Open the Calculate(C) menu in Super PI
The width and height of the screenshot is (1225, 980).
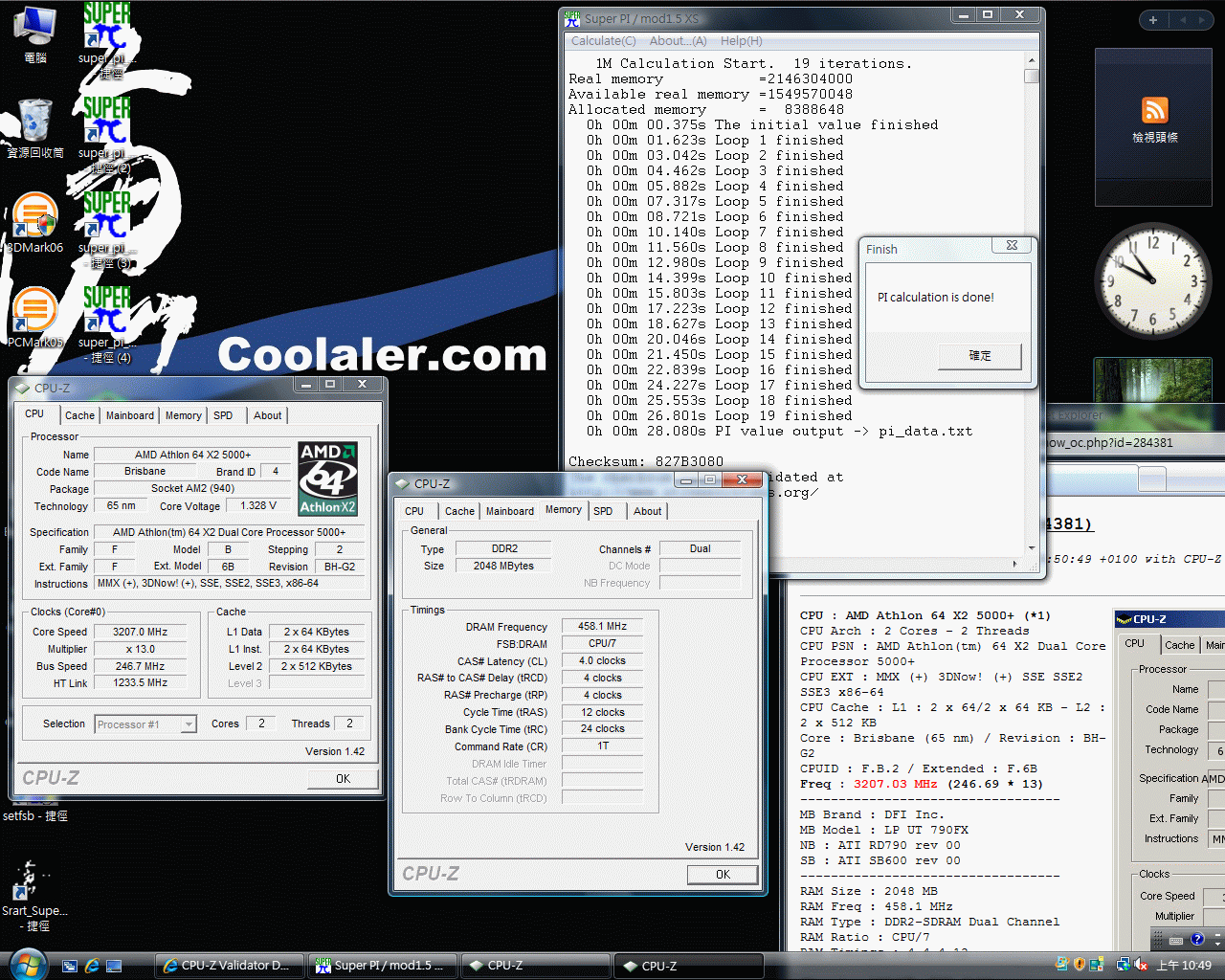point(603,41)
